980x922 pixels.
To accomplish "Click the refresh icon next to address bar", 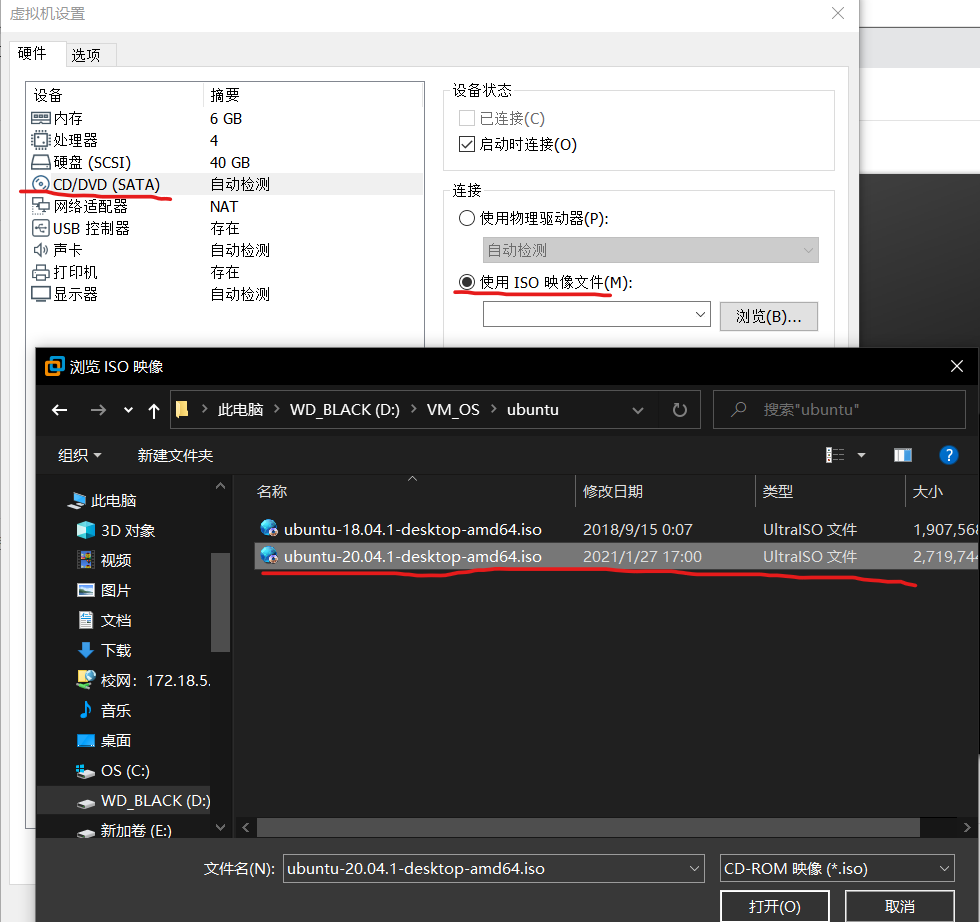I will click(x=679, y=409).
